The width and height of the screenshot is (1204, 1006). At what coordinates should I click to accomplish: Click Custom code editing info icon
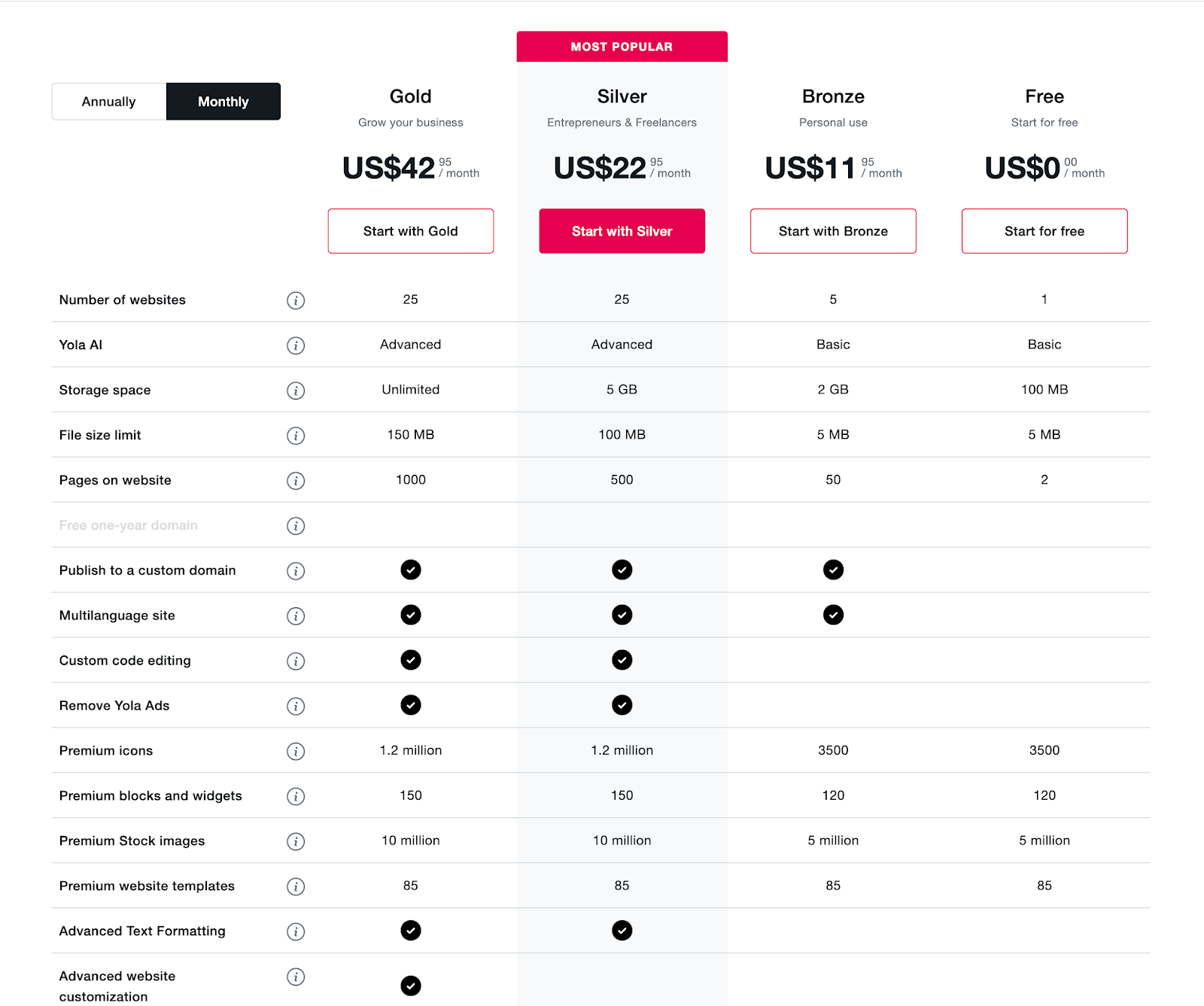click(x=296, y=661)
